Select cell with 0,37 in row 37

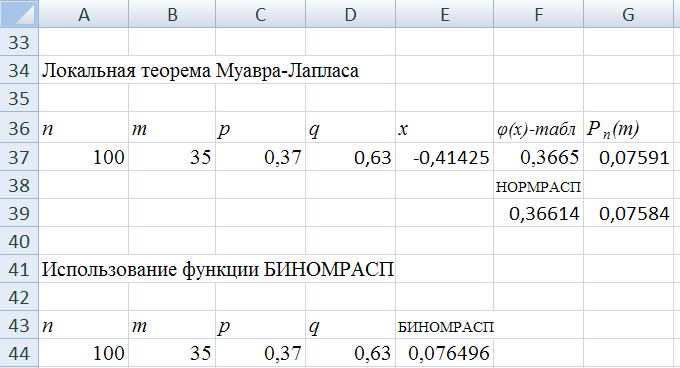261,156
